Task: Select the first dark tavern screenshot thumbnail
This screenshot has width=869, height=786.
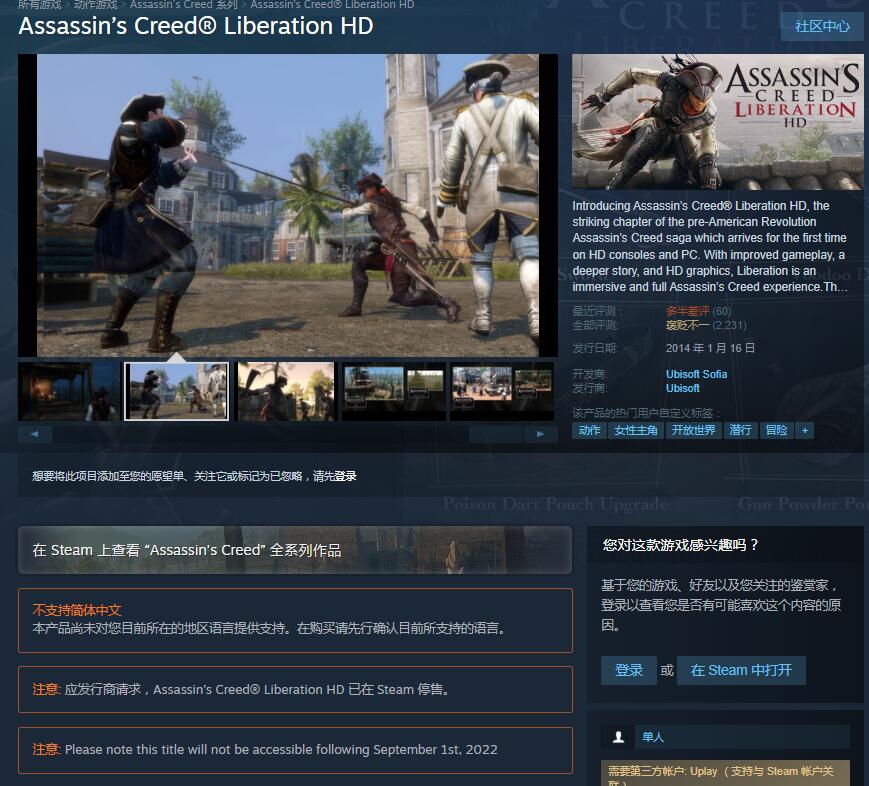Action: (69, 391)
